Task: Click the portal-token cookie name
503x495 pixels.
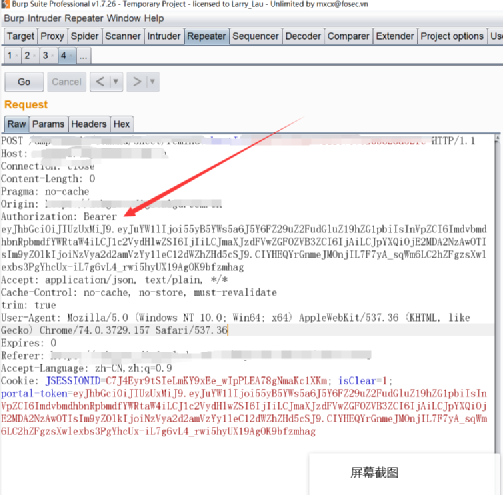Action: pos(34,393)
